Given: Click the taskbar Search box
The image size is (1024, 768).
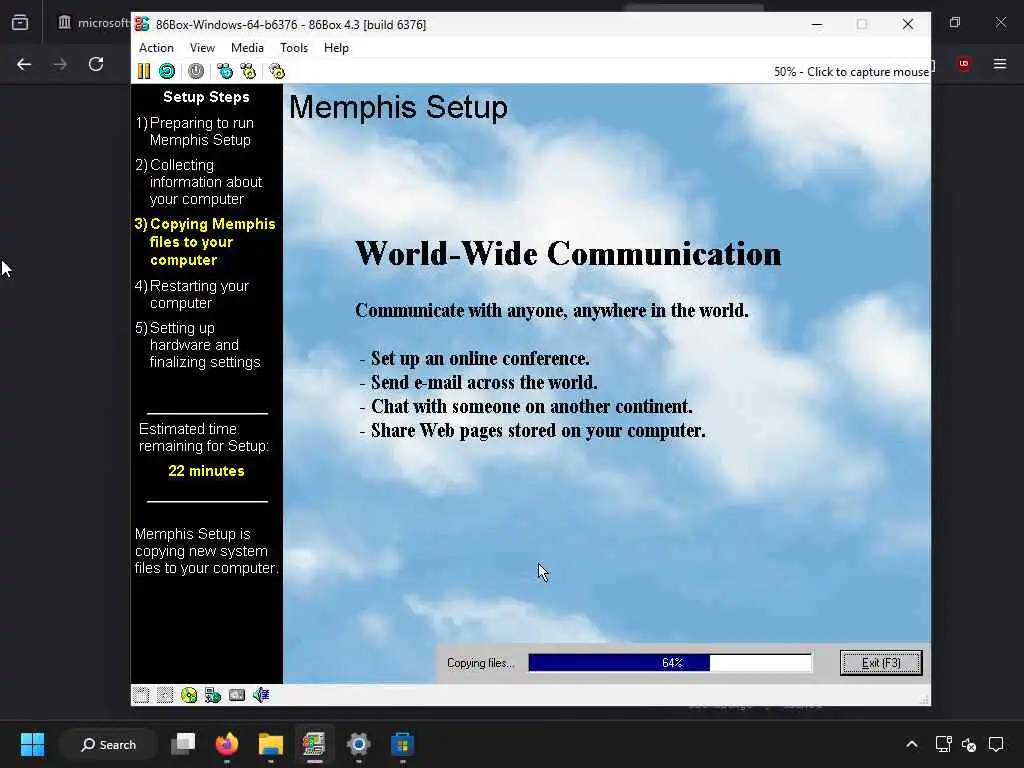Looking at the screenshot, I should point(108,744).
